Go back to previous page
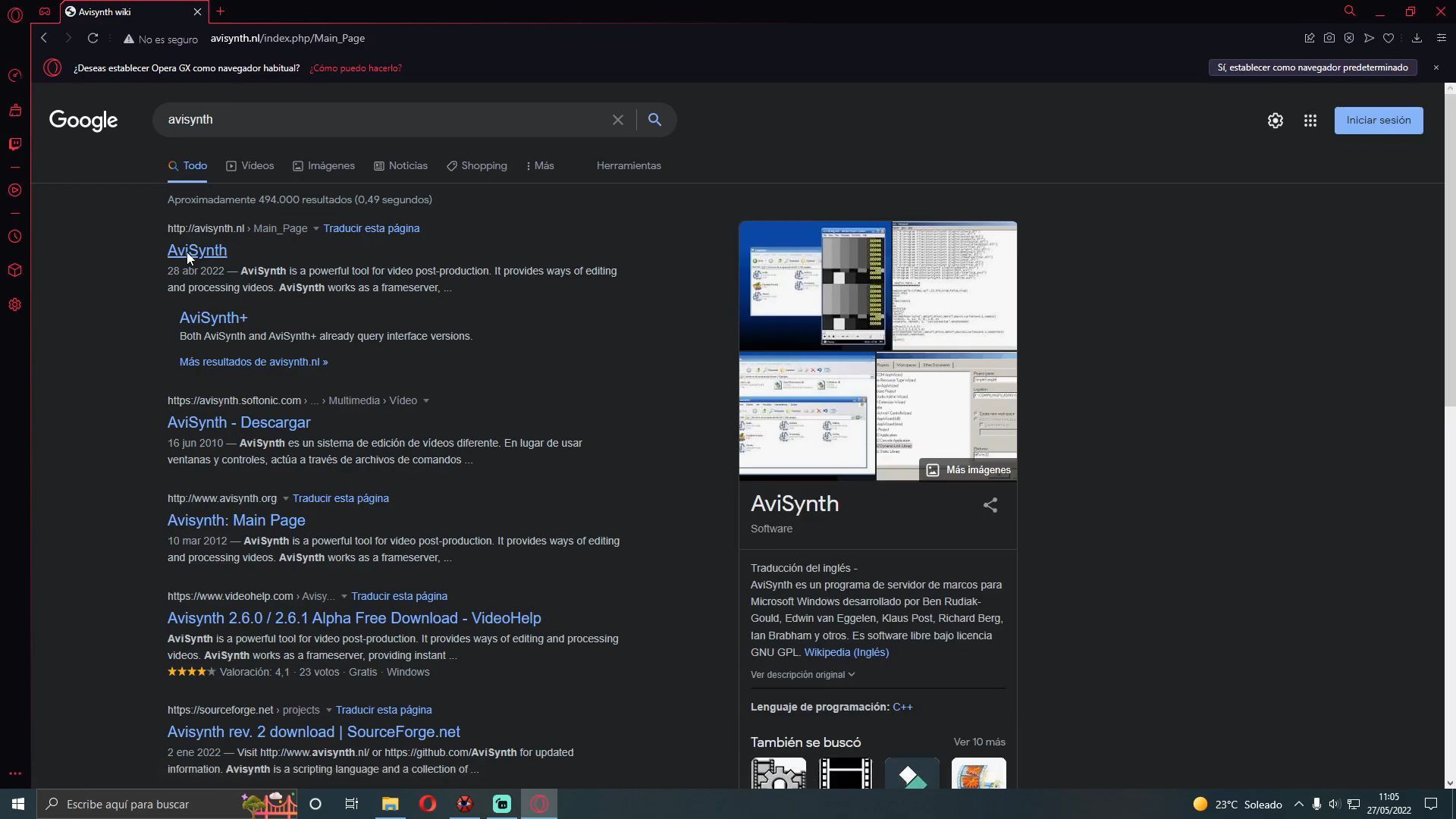The image size is (1456, 819). click(x=44, y=38)
